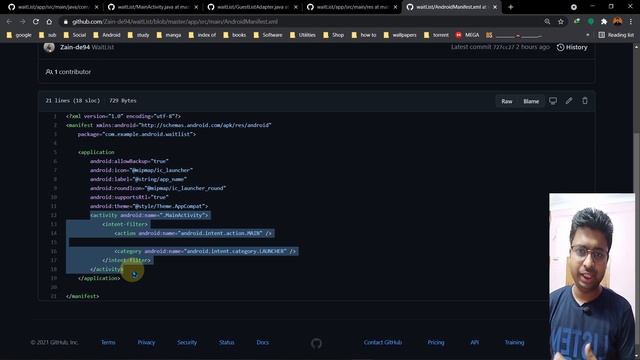This screenshot has height=360, width=640.
Task: Open the torrent bookmarks folder
Action: [x=436, y=35]
